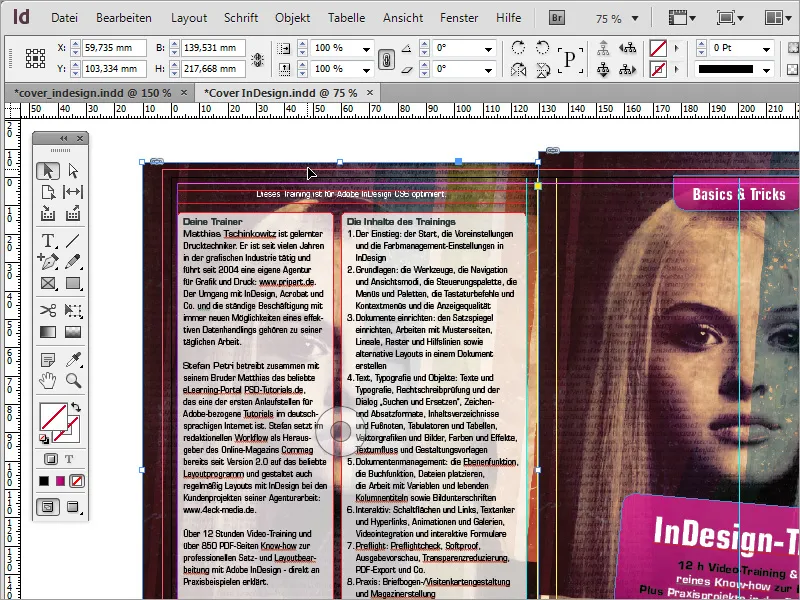Toggle constrain proportions for width and height
This screenshot has width=800, height=600.
coord(258,60)
